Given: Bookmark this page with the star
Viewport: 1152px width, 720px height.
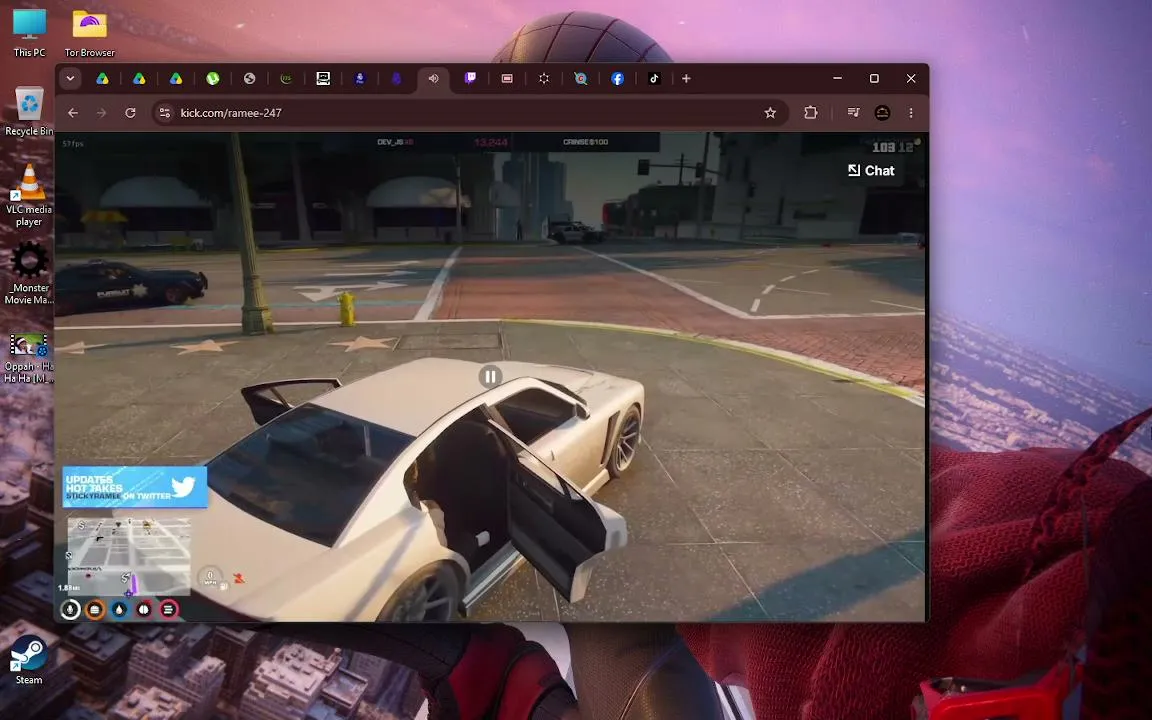Looking at the screenshot, I should tap(770, 112).
